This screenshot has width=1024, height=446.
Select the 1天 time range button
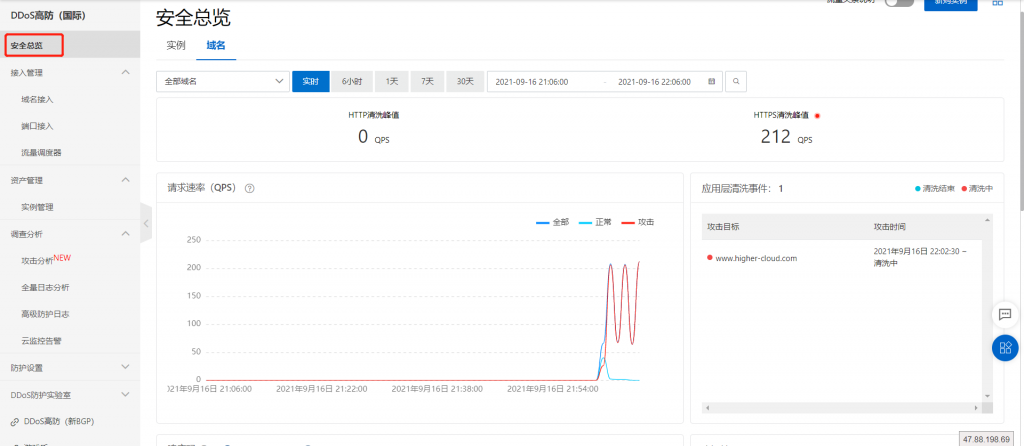click(391, 82)
